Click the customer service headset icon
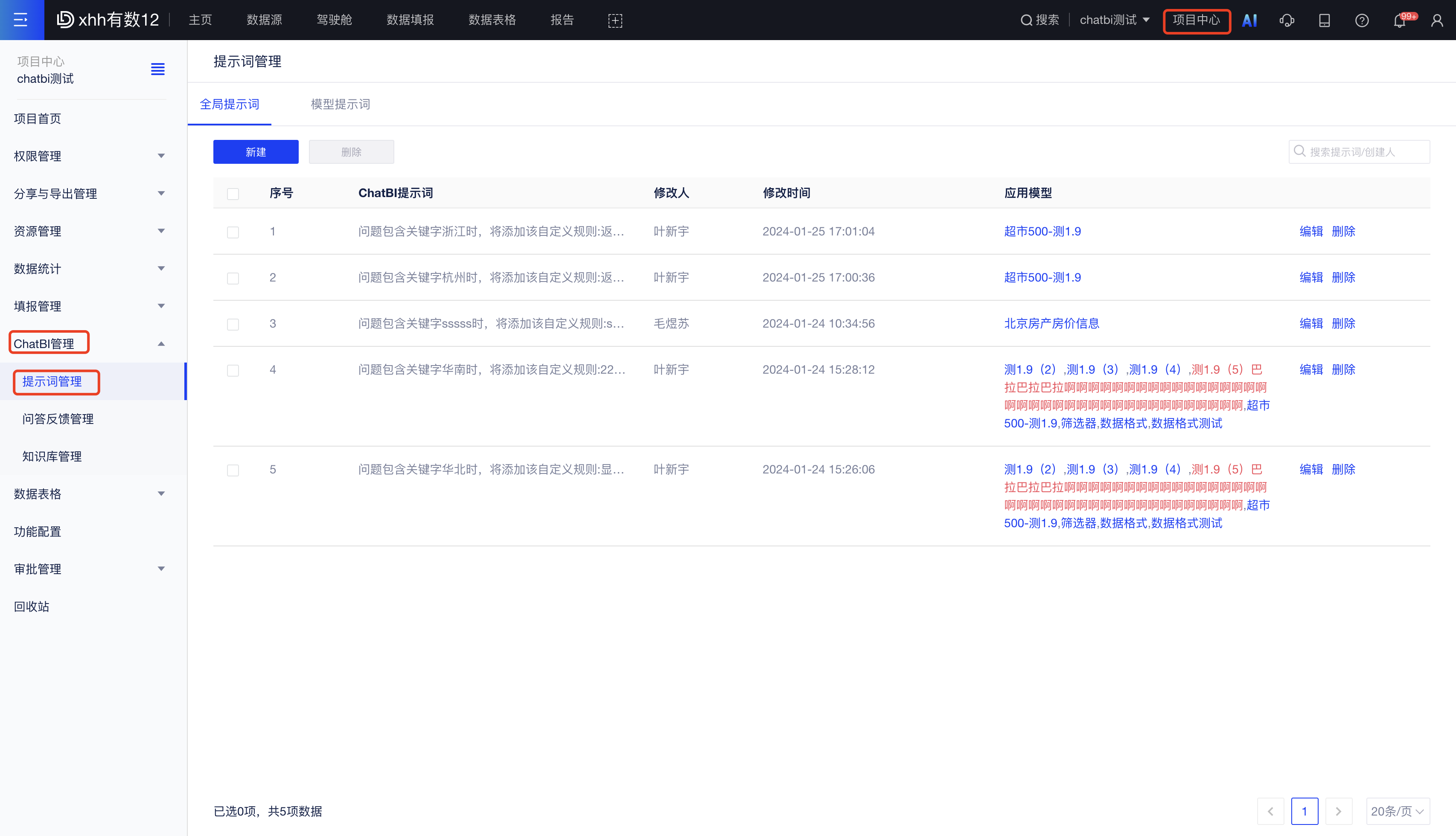The width and height of the screenshot is (1456, 836). [1287, 20]
